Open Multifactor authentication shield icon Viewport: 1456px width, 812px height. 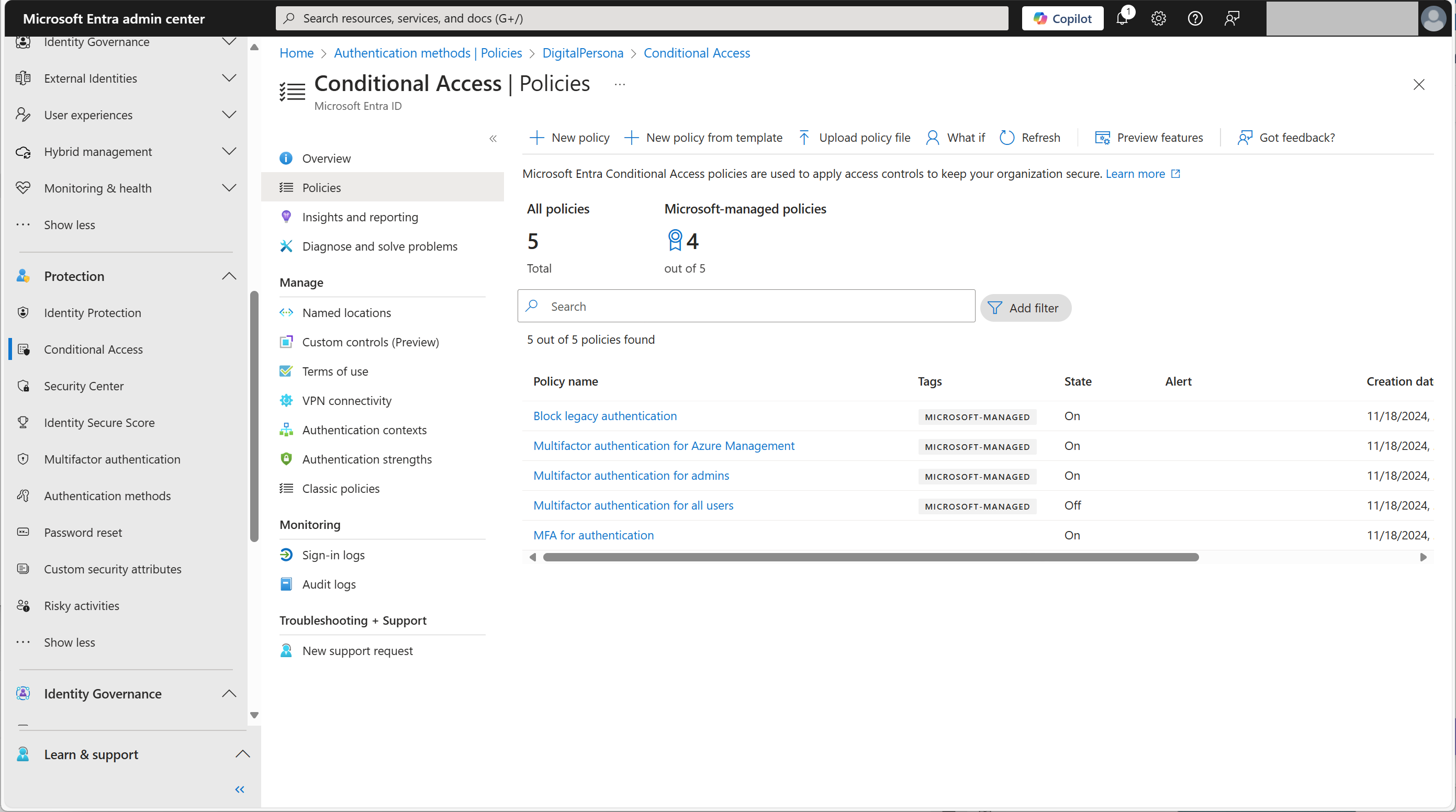click(x=23, y=459)
